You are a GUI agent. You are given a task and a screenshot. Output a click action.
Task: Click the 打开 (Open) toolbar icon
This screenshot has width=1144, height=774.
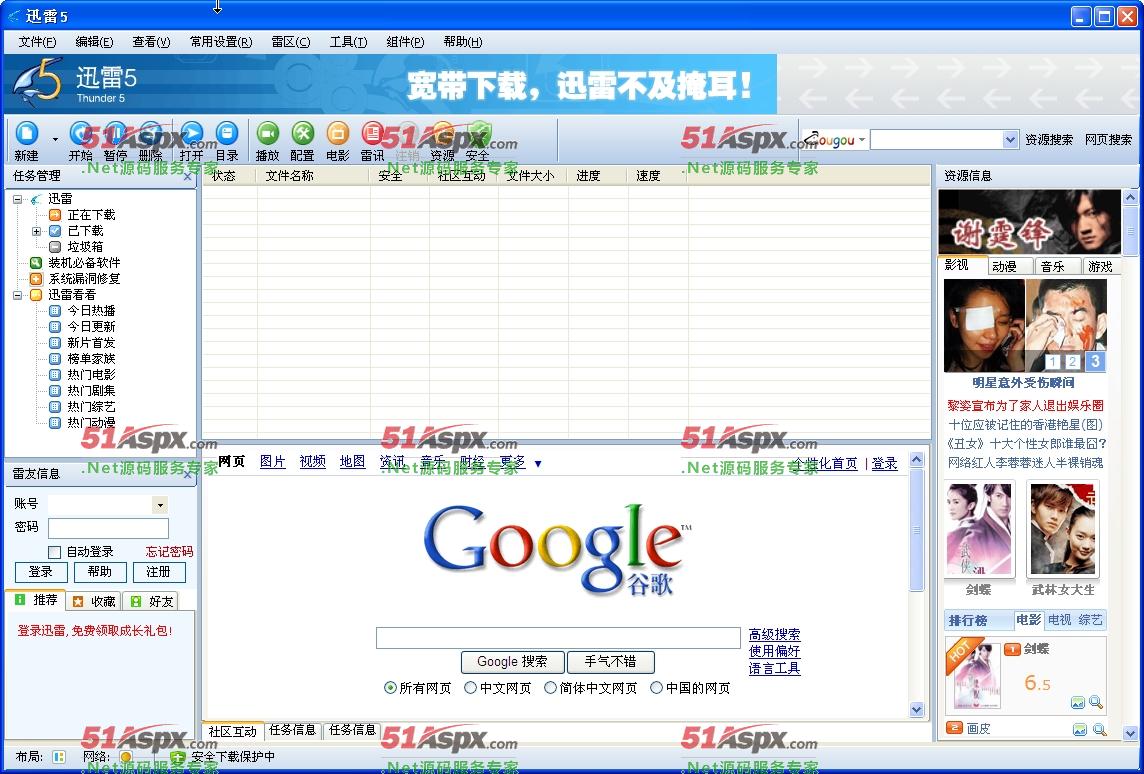[191, 133]
